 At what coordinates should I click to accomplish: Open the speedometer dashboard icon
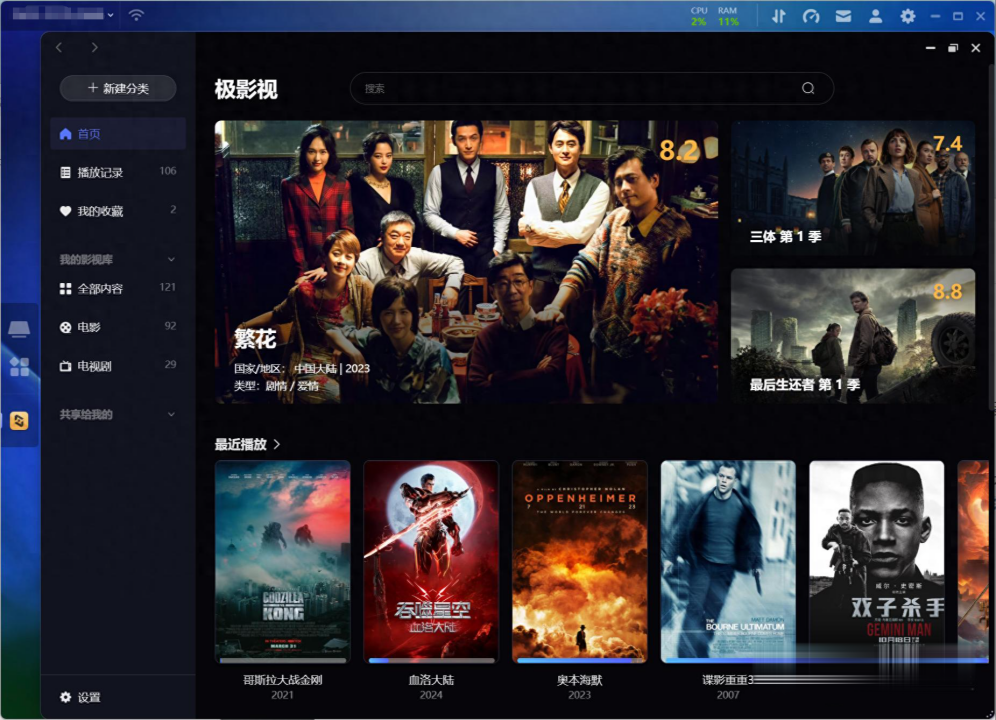tap(811, 17)
